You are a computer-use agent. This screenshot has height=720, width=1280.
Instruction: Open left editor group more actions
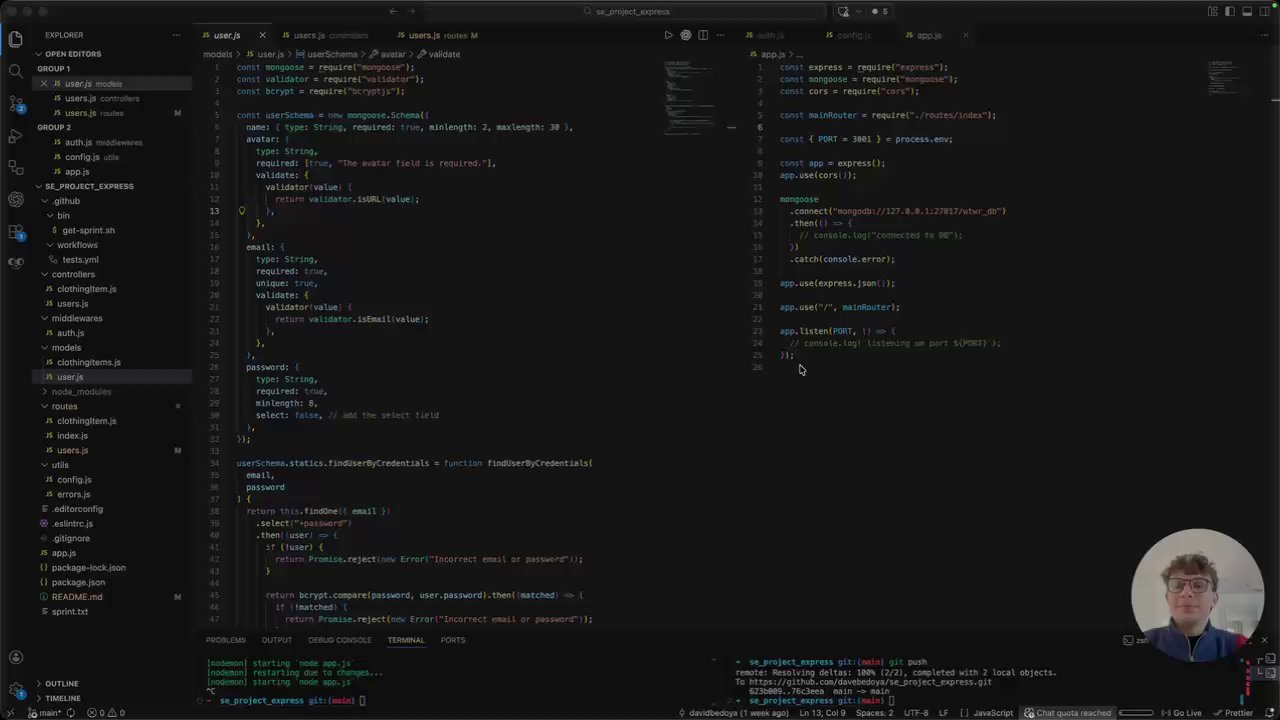click(x=720, y=35)
